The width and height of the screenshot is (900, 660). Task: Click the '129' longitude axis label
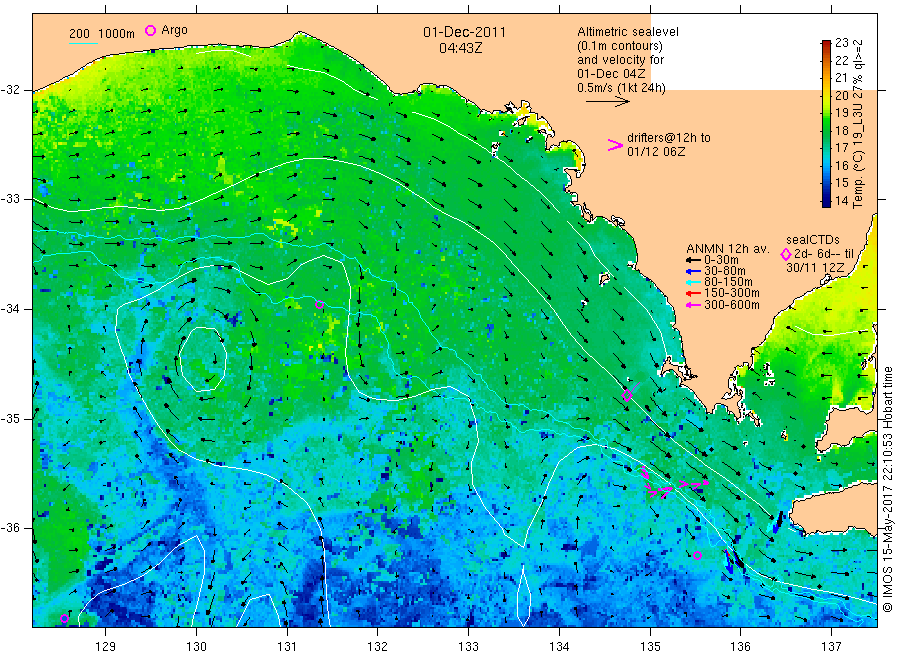[x=106, y=646]
